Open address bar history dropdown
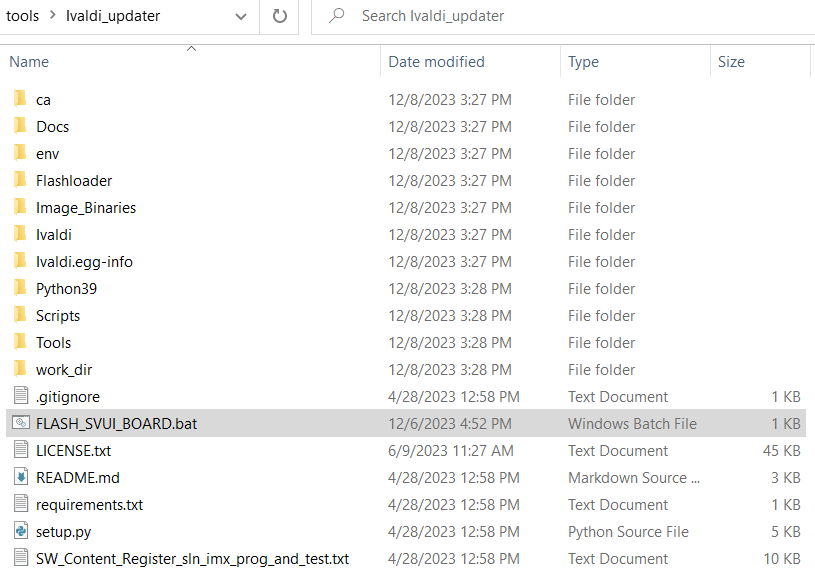 pyautogui.click(x=240, y=16)
